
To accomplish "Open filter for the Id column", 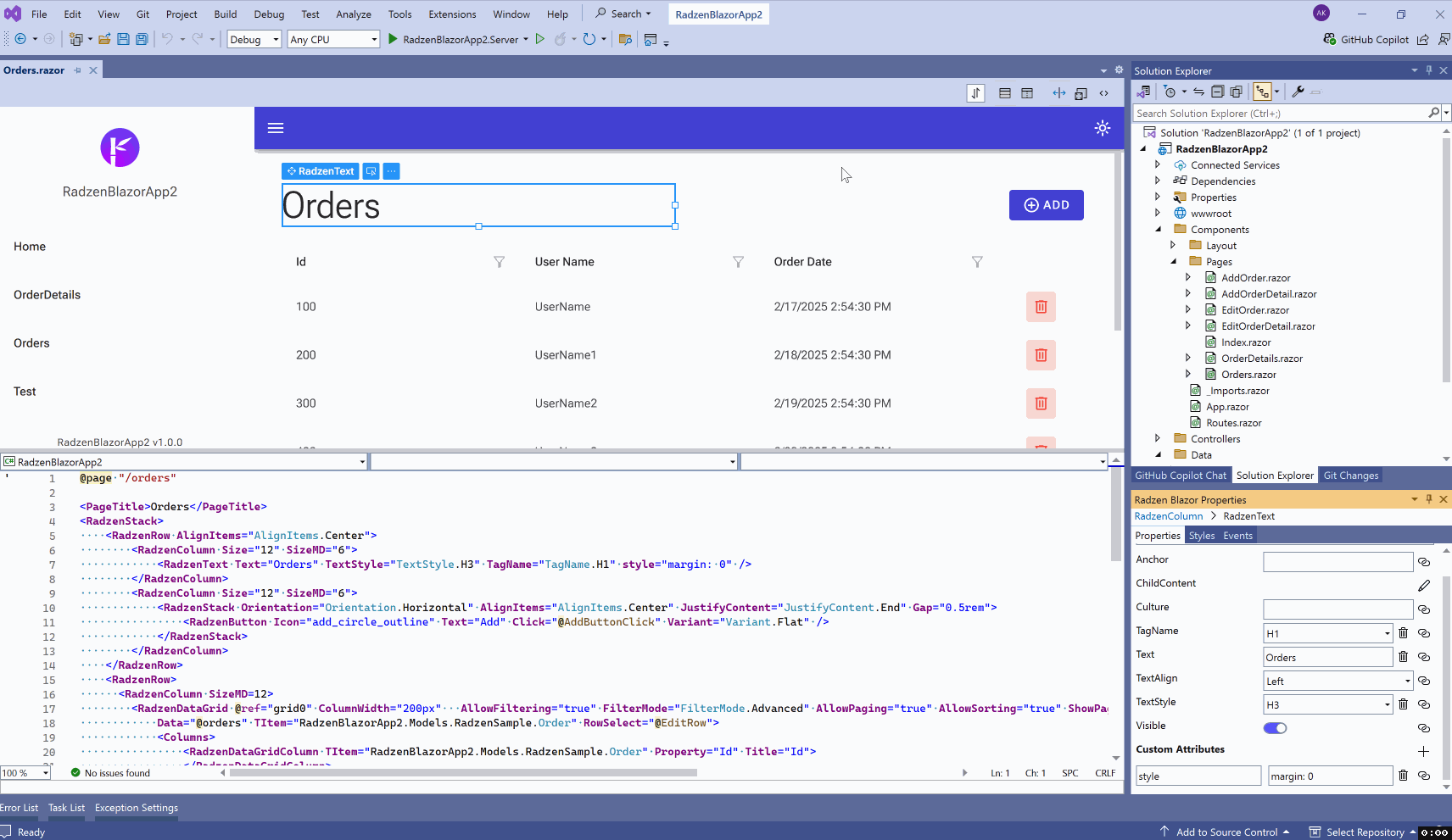I will pyautogui.click(x=499, y=262).
